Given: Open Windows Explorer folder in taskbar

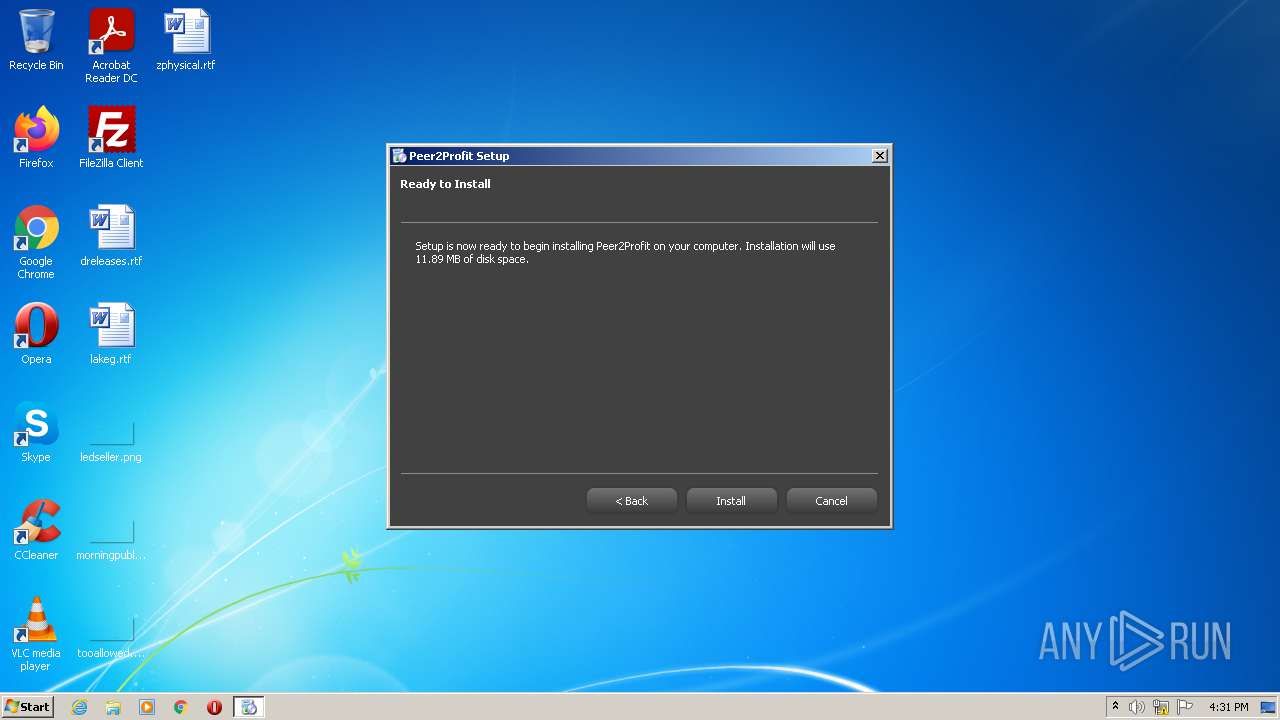Looking at the screenshot, I should [x=113, y=707].
